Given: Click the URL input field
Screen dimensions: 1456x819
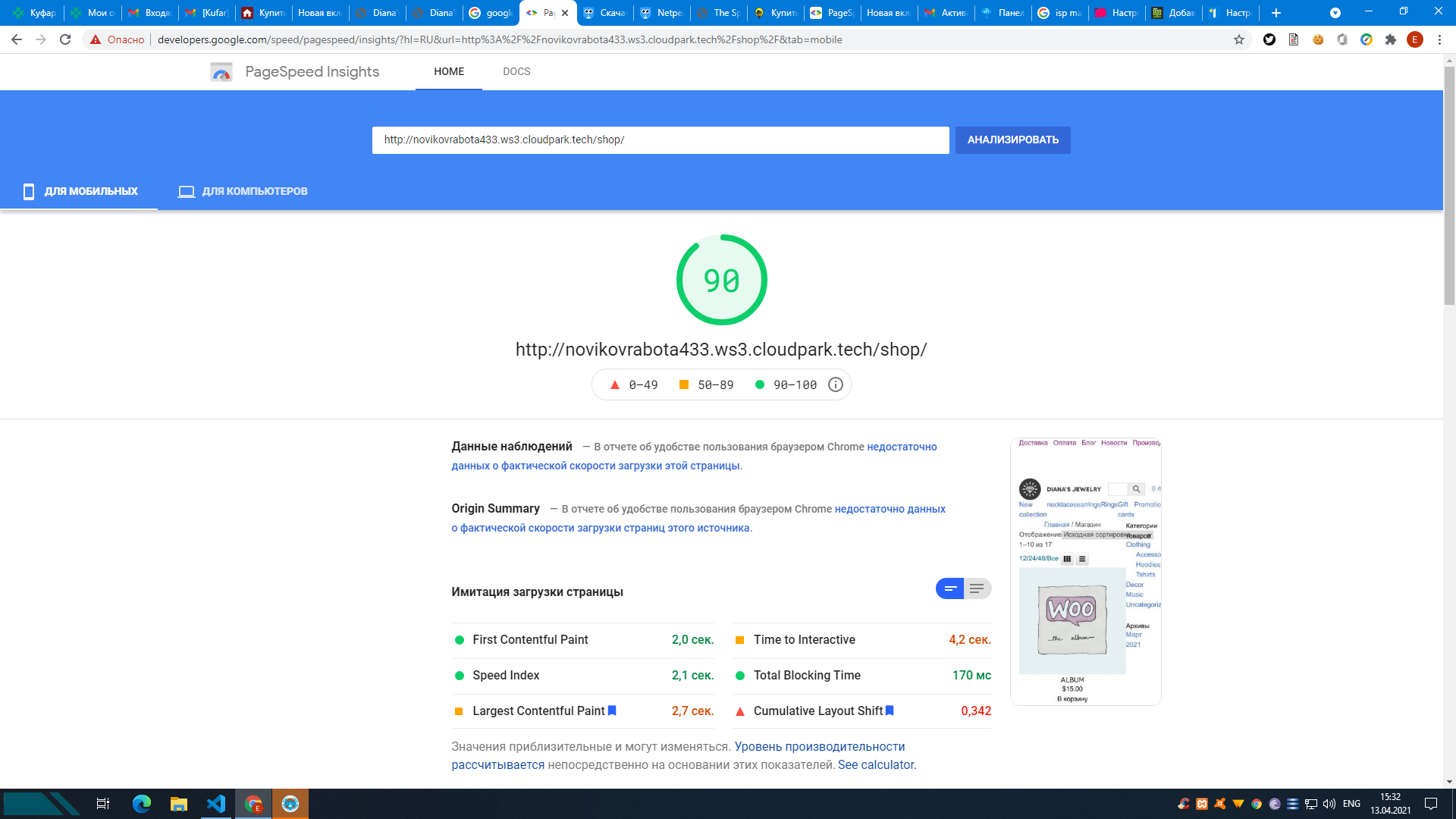Looking at the screenshot, I should click(661, 140).
